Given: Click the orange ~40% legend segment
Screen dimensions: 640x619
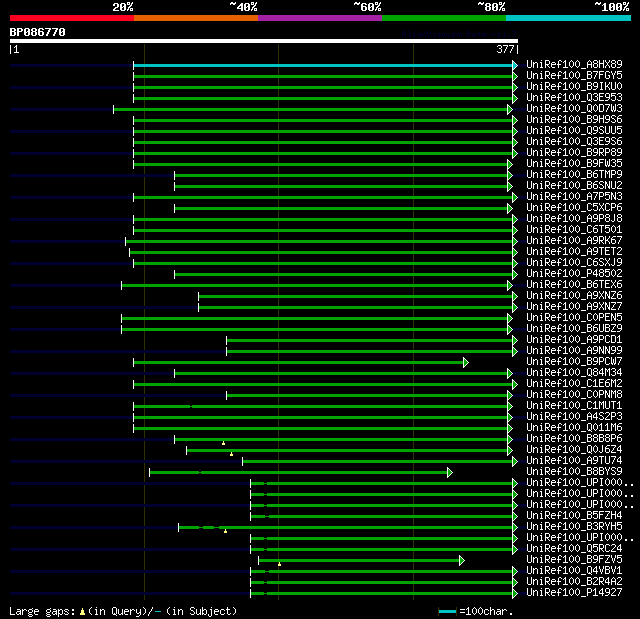Looking at the screenshot, I should pos(196,18).
